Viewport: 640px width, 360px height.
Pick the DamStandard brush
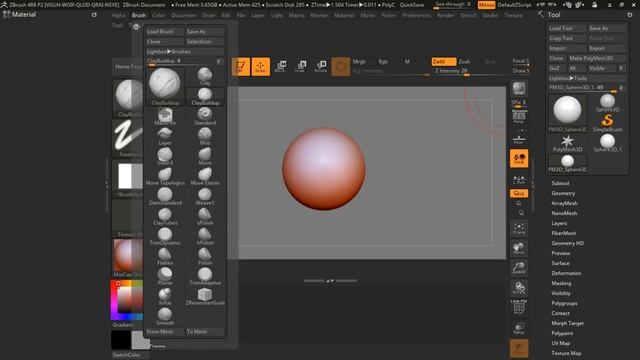coord(165,196)
